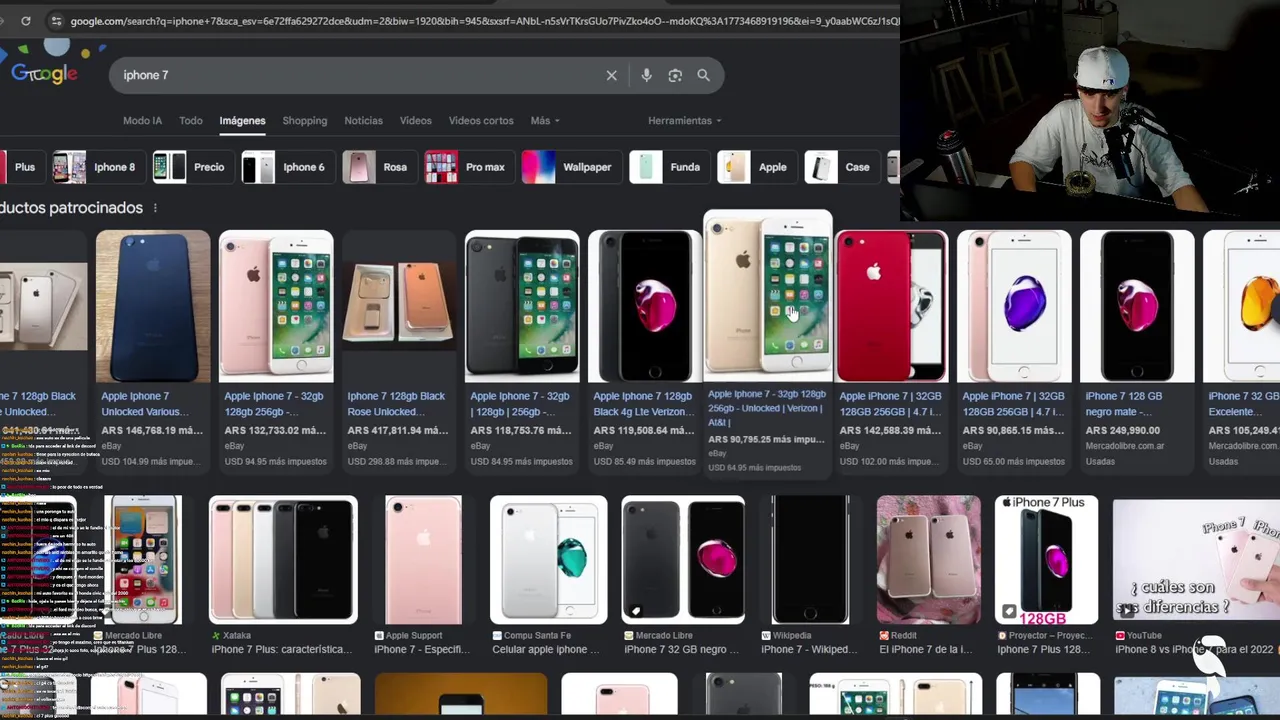Open boxed iPhone ad ARS 417,811.94
The height and width of the screenshot is (720, 1280).
tap(399, 306)
